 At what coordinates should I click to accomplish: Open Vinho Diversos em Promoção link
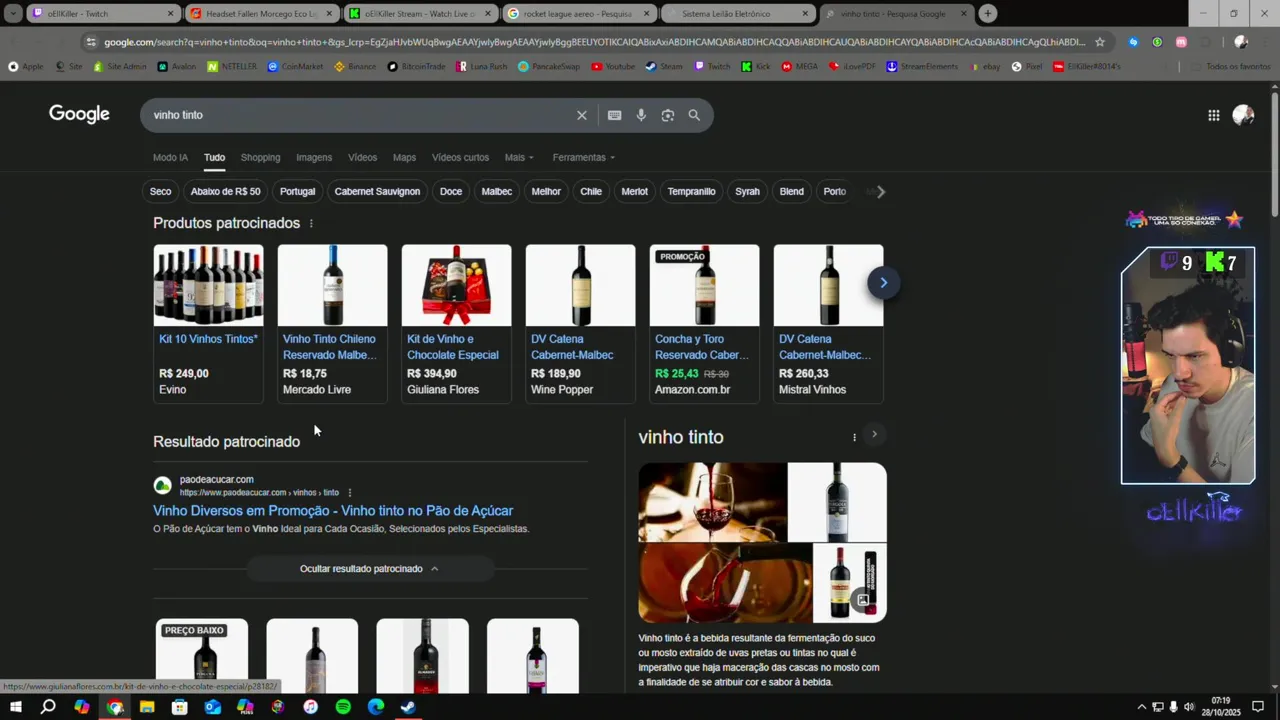[333, 511]
